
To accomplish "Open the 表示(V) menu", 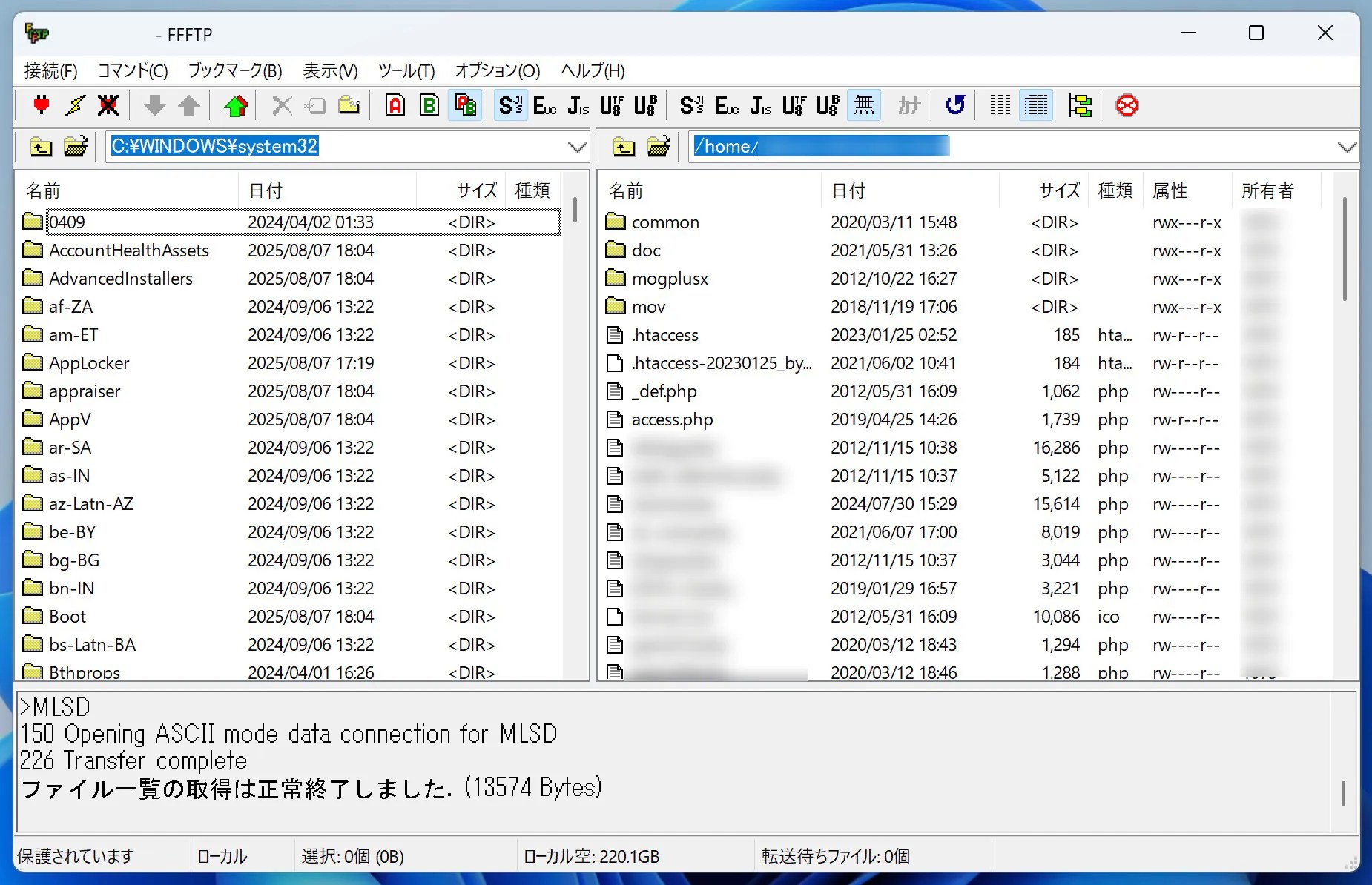I will [x=330, y=70].
